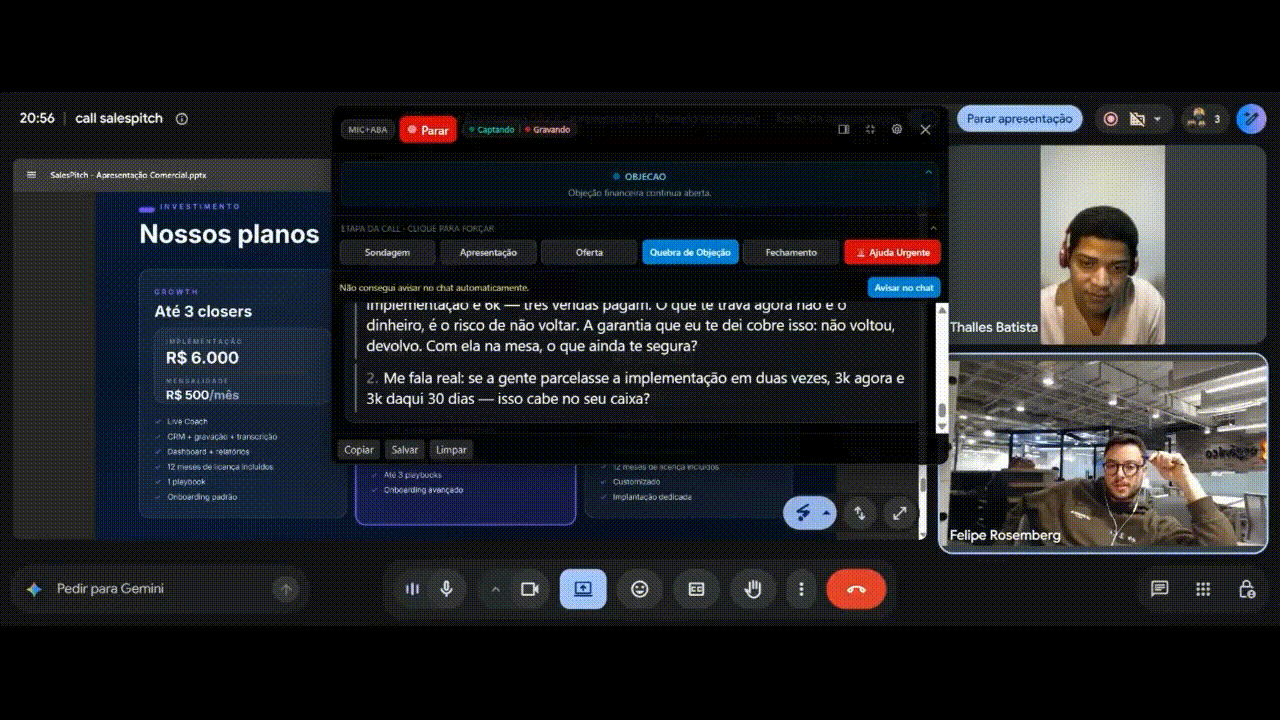1280x720 pixels.
Task: Expand camera options chevron
Action: (495, 589)
